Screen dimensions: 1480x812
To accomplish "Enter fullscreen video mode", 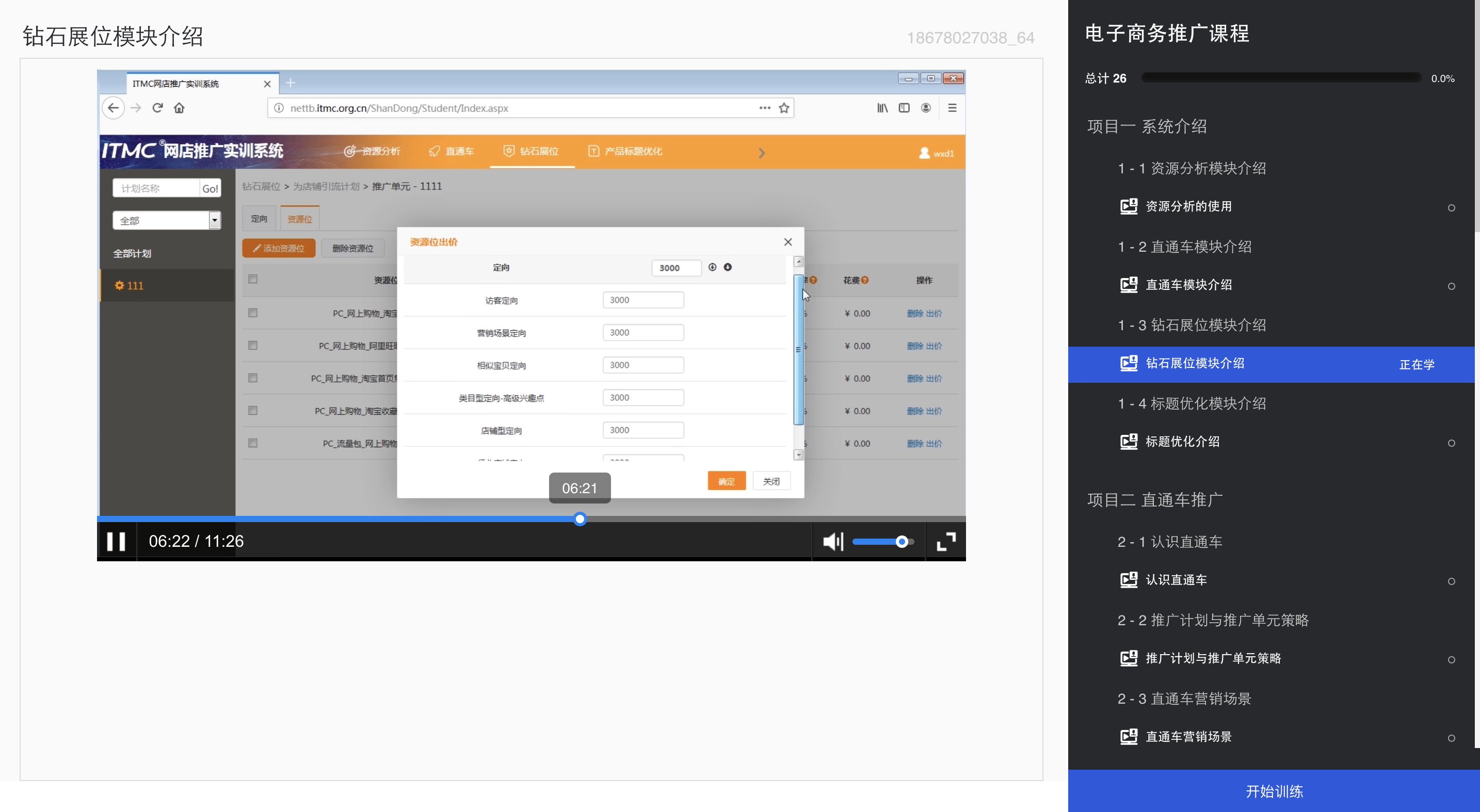I will [946, 541].
